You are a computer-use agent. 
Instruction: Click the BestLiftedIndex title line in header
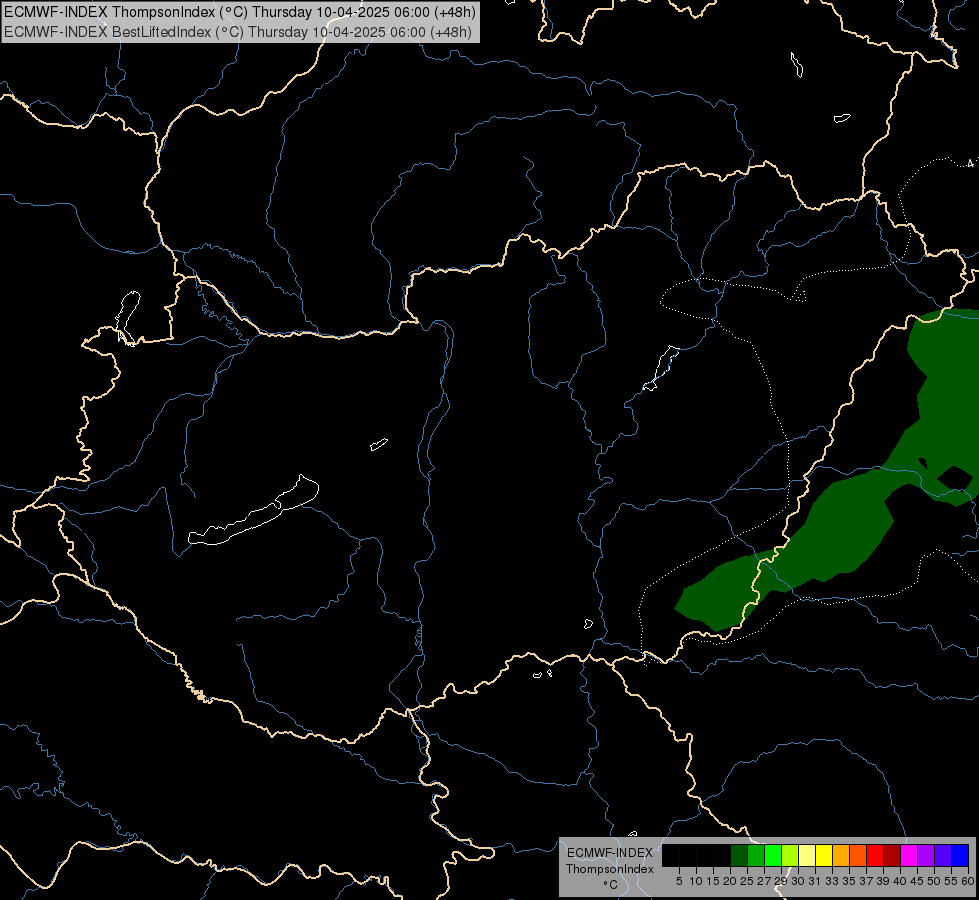point(238,32)
